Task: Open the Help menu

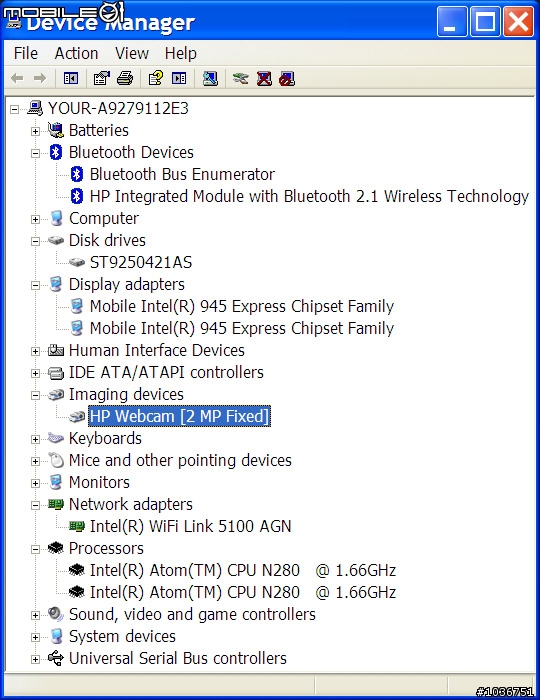Action: pos(180,53)
